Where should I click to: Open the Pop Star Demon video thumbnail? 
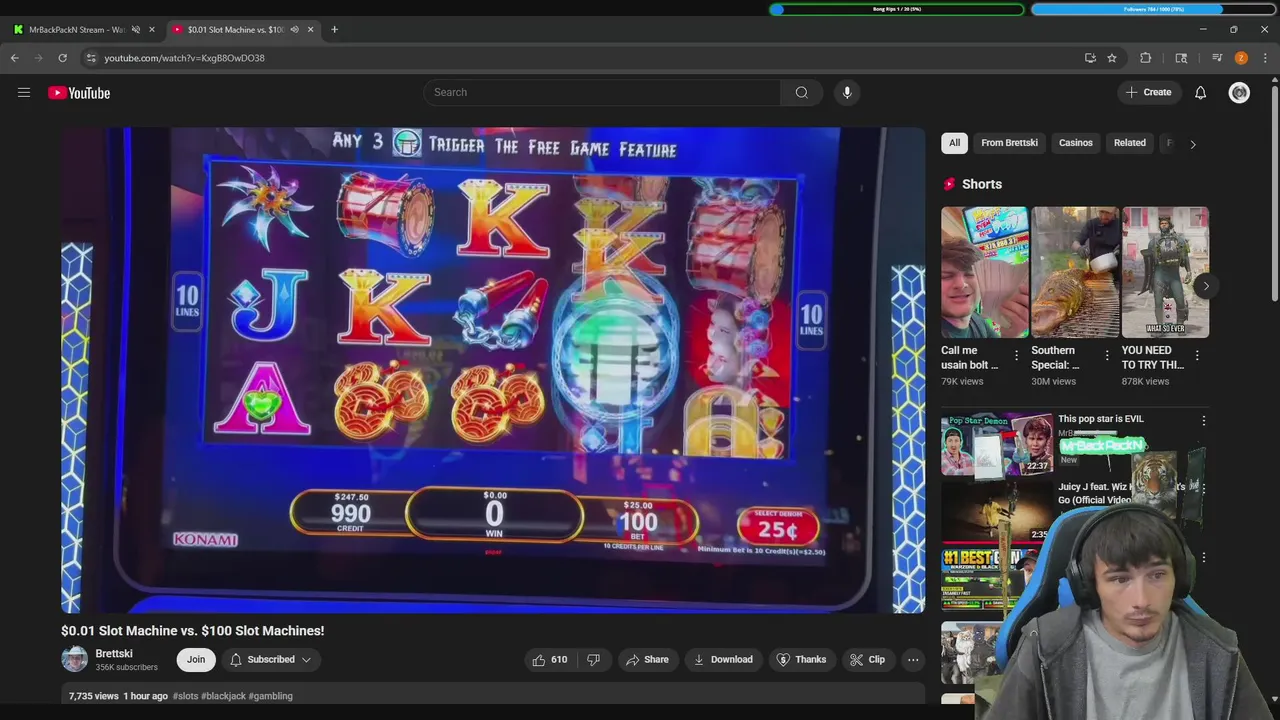[x=997, y=444]
